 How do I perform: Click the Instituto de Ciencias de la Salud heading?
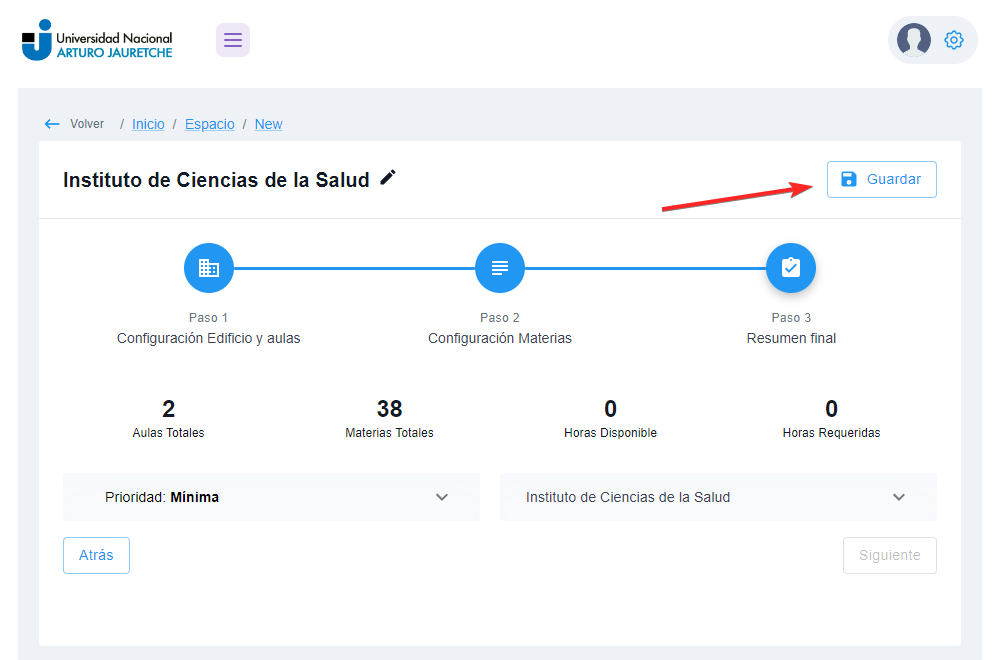point(216,180)
